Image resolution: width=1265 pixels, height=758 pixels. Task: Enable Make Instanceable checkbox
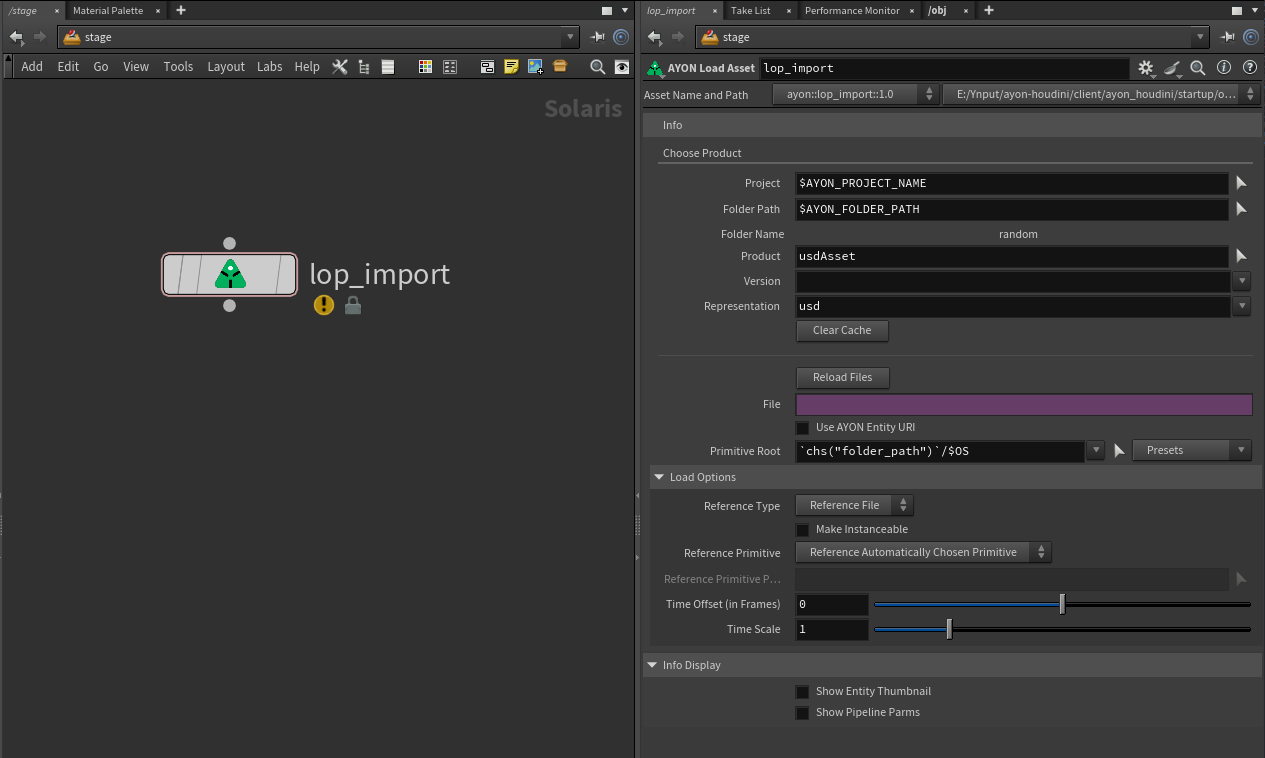[802, 530]
